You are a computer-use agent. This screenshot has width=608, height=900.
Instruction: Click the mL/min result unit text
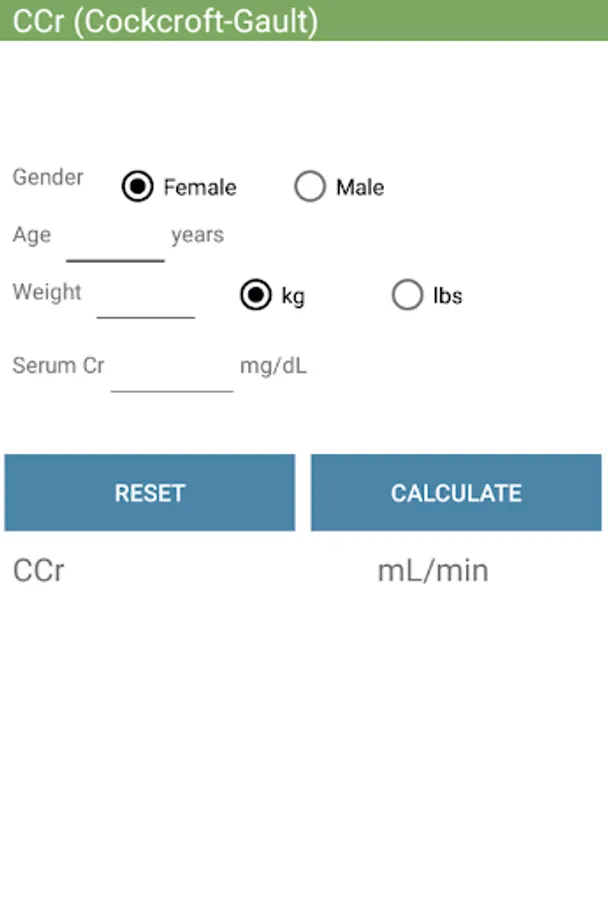(433, 571)
